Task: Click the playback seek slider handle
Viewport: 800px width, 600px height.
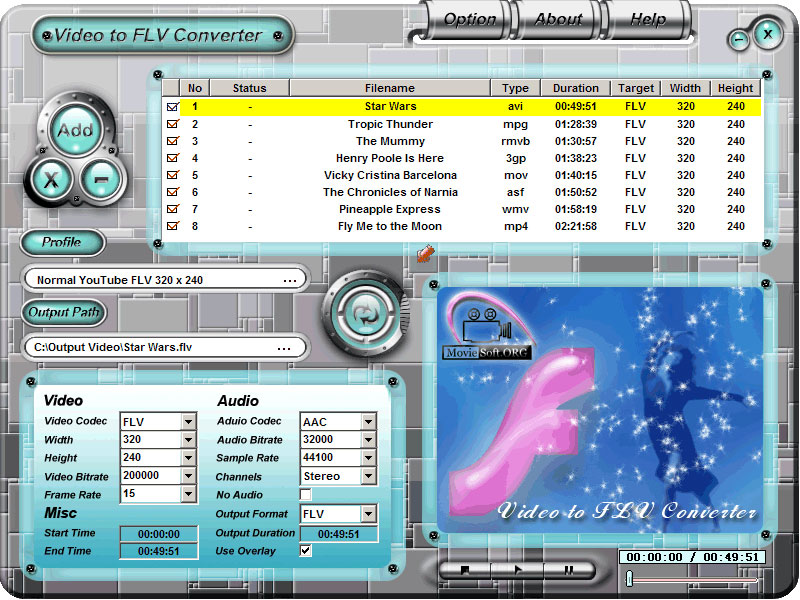Action: click(x=629, y=578)
